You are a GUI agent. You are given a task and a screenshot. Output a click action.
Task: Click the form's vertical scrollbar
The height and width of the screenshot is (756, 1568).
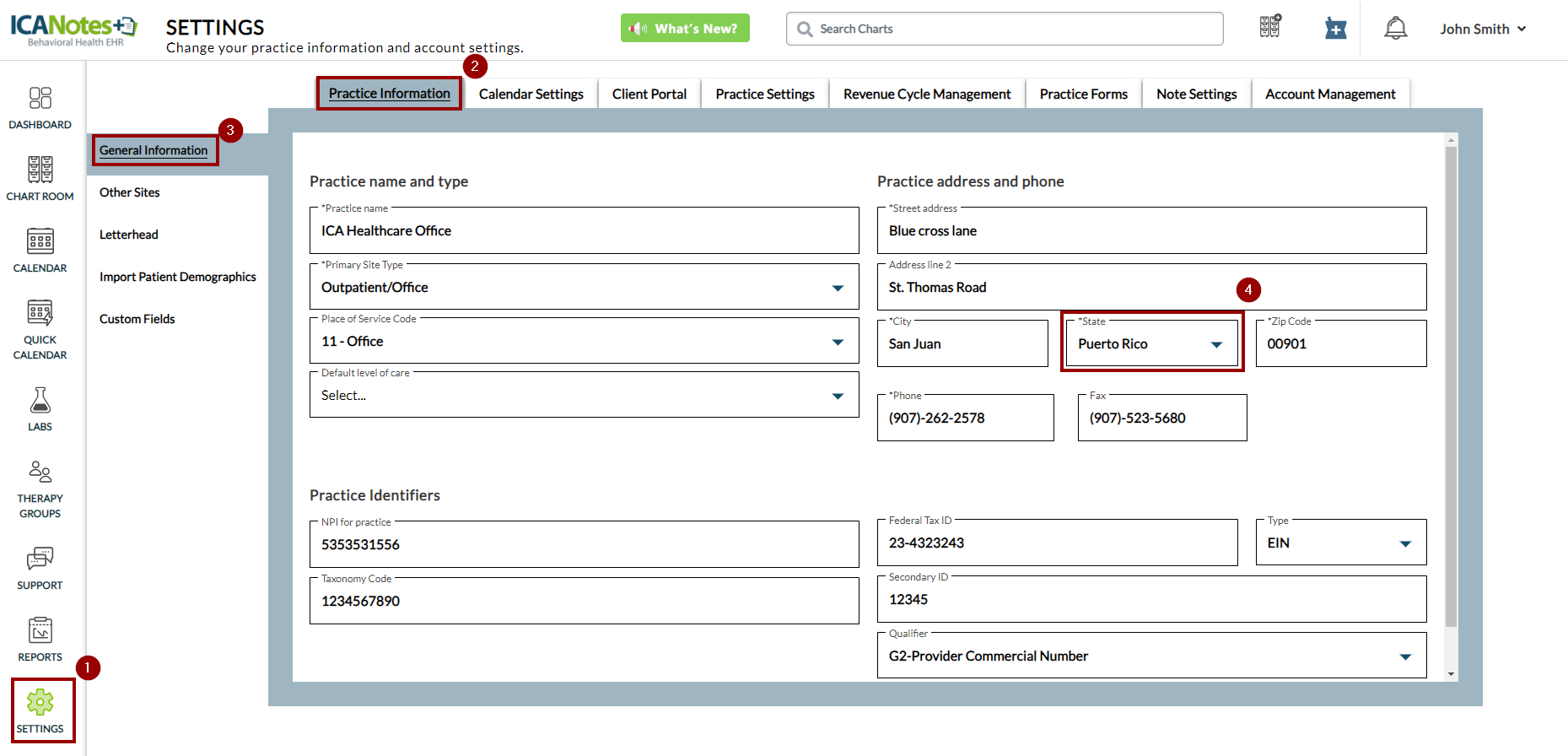(x=1451, y=388)
